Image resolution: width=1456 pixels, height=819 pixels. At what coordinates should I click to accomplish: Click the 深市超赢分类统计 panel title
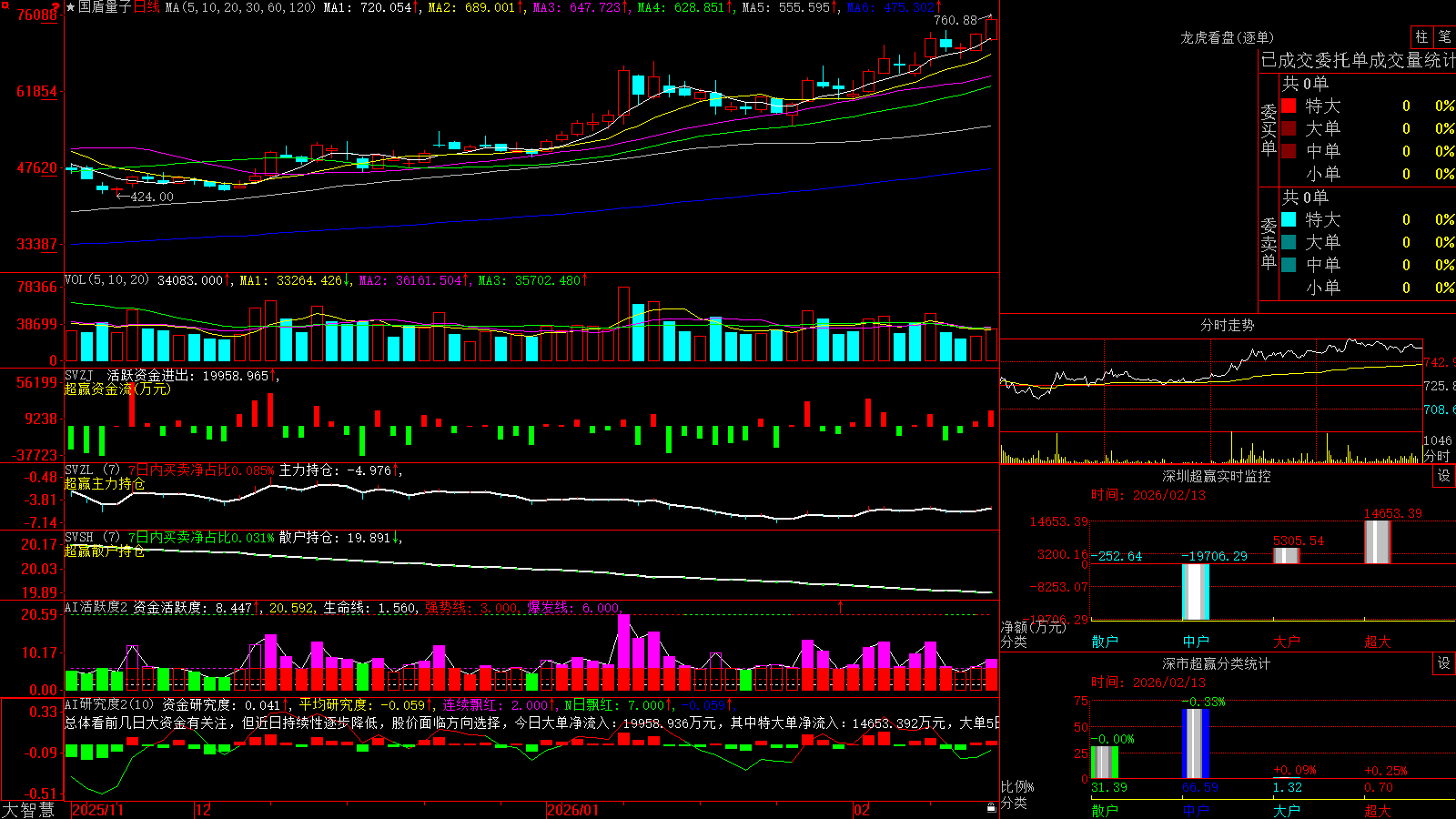click(1216, 663)
